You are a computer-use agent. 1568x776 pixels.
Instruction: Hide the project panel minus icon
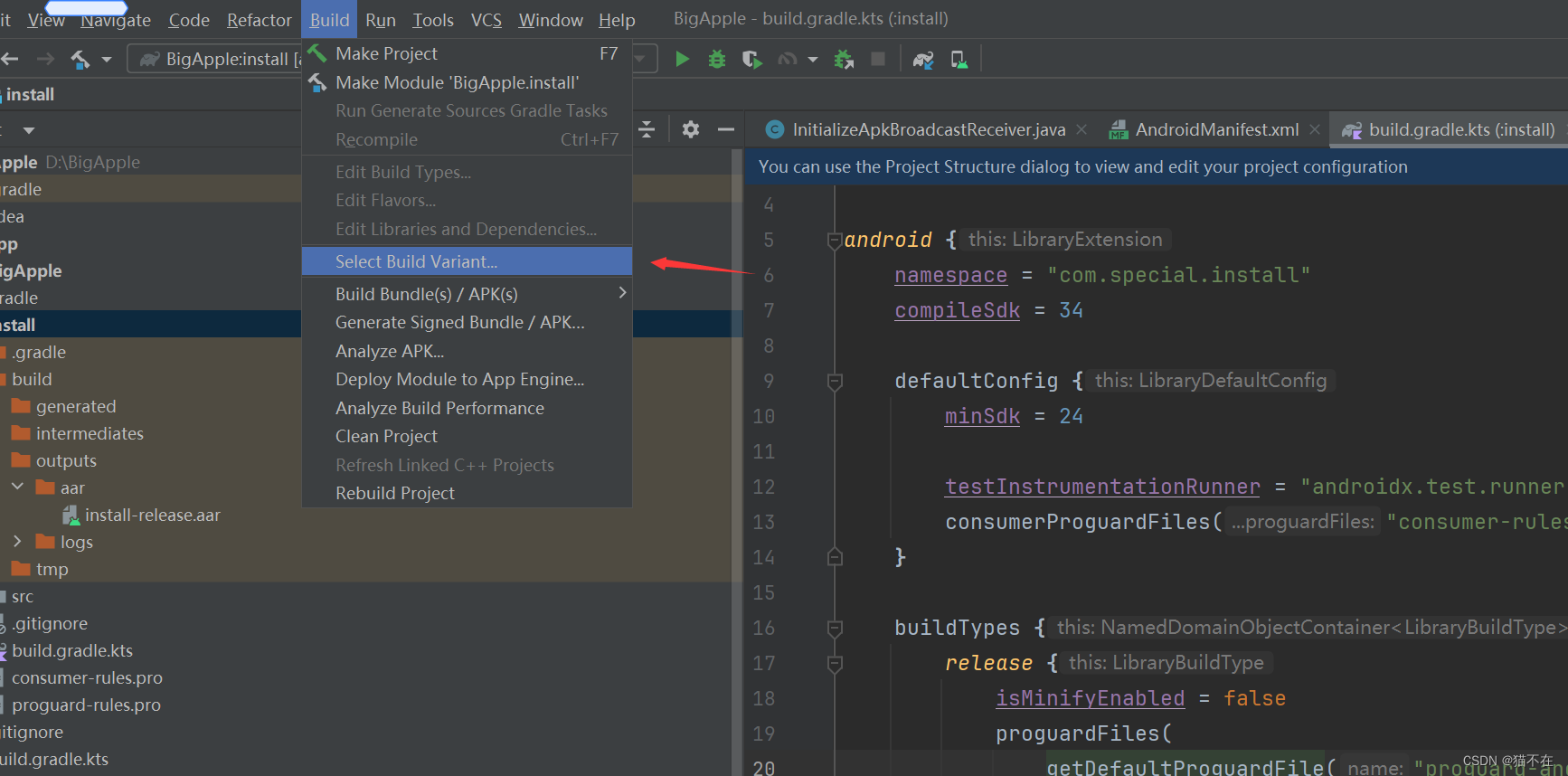[726, 129]
